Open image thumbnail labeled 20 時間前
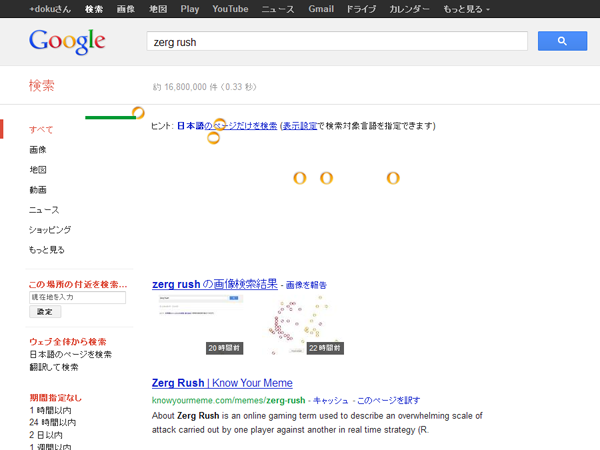 201,324
